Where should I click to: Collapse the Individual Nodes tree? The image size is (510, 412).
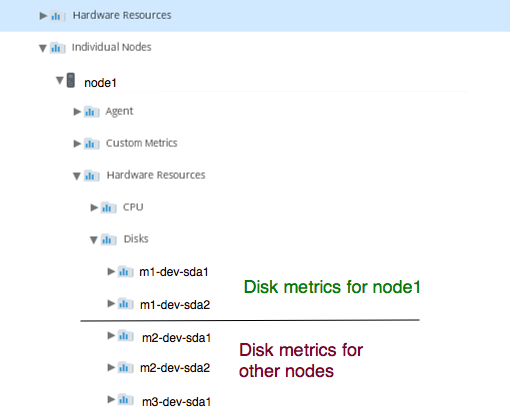coord(43,48)
